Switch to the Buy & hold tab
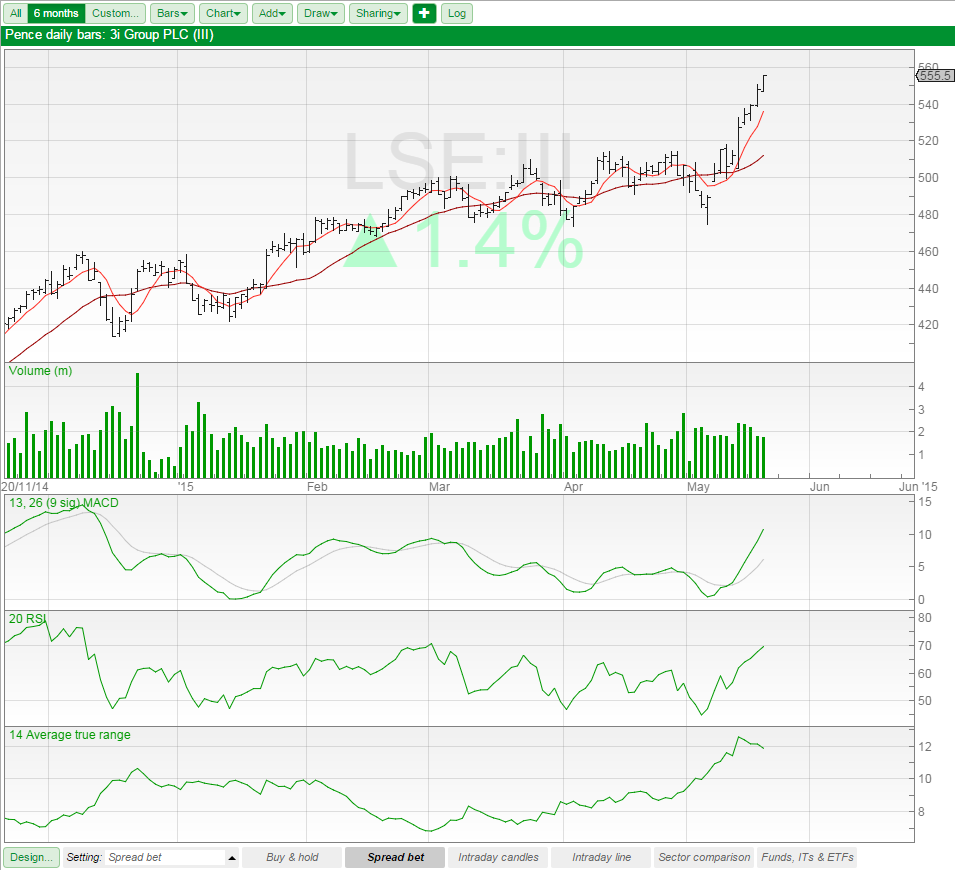This screenshot has height=870, width=955. pos(292,857)
